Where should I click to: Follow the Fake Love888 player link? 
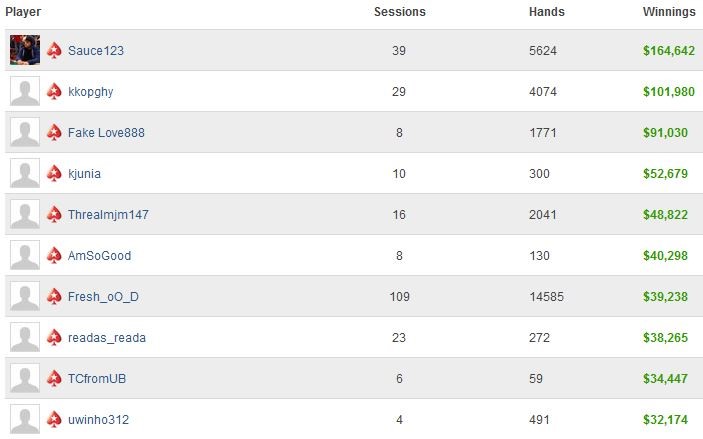pyautogui.click(x=106, y=133)
